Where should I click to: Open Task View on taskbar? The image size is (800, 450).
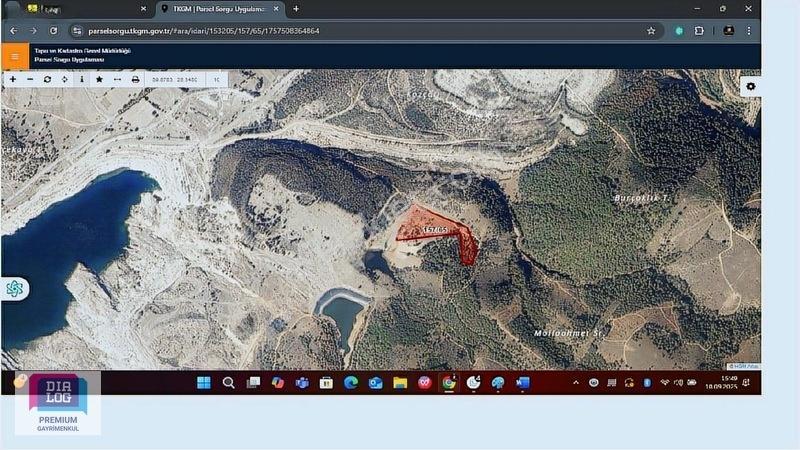tap(253, 383)
